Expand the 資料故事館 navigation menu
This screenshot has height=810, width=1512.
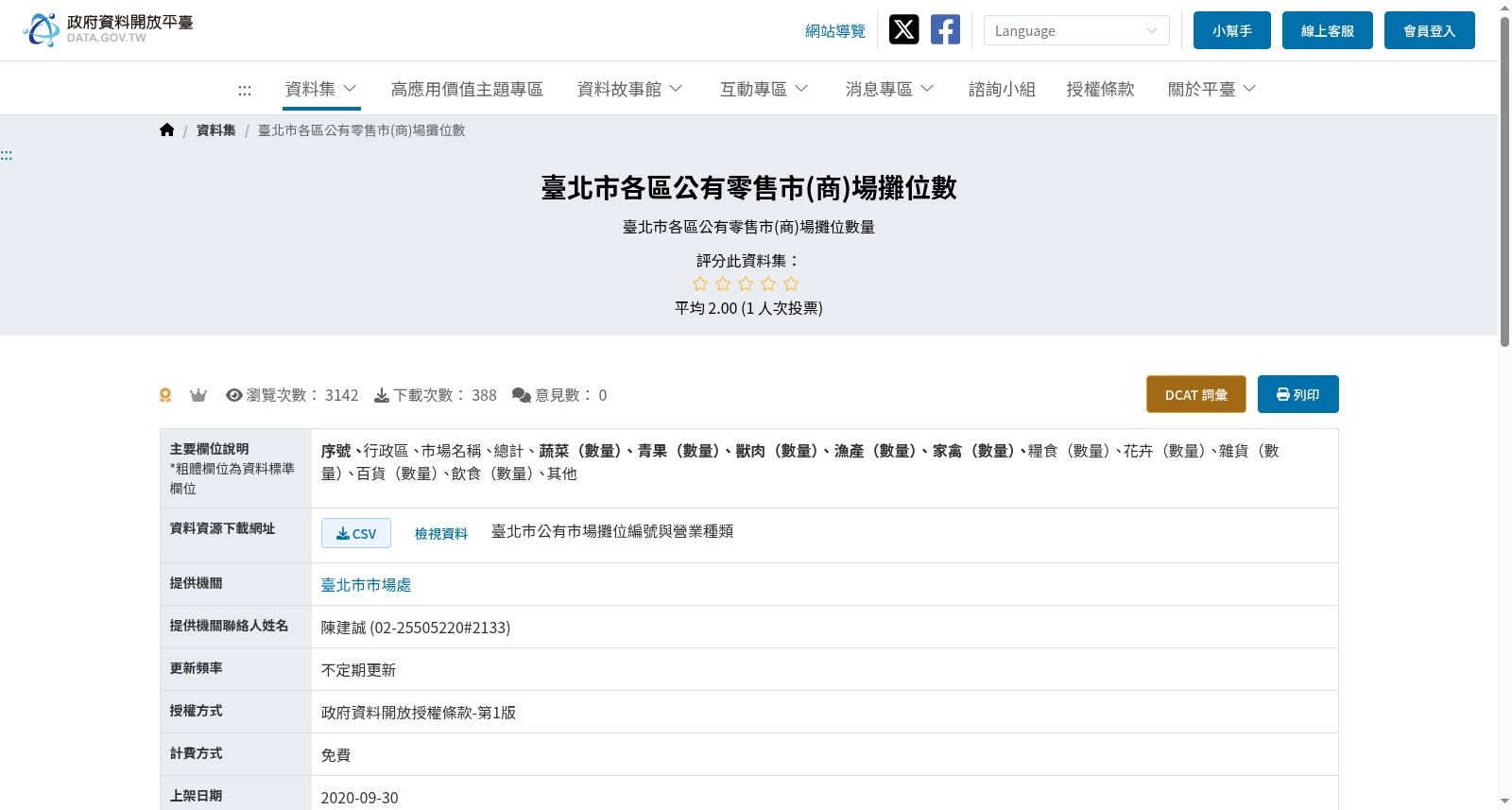coord(629,89)
